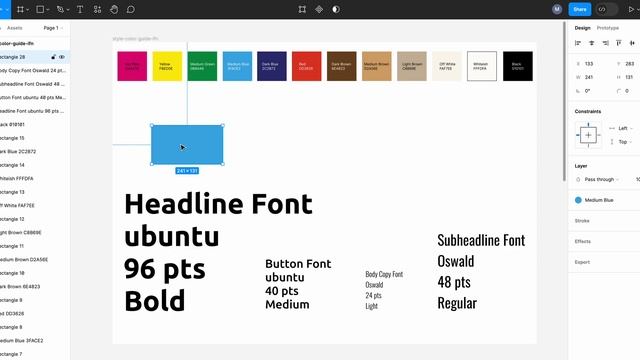The image size is (640, 360).
Task: Click the Medium Blue fill style
Action: [594, 200]
